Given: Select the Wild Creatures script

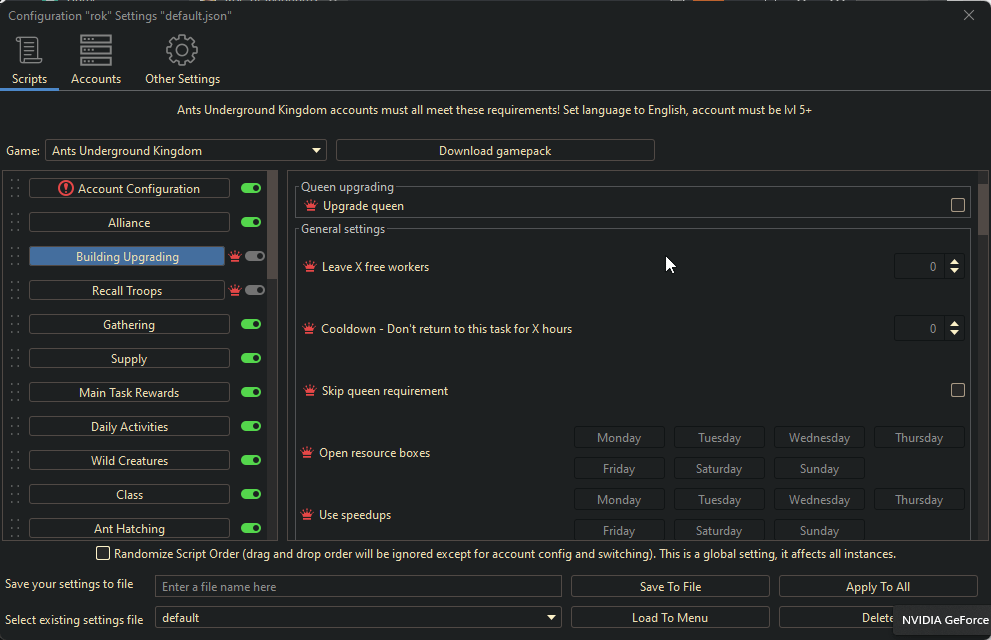Looking at the screenshot, I should (129, 461).
